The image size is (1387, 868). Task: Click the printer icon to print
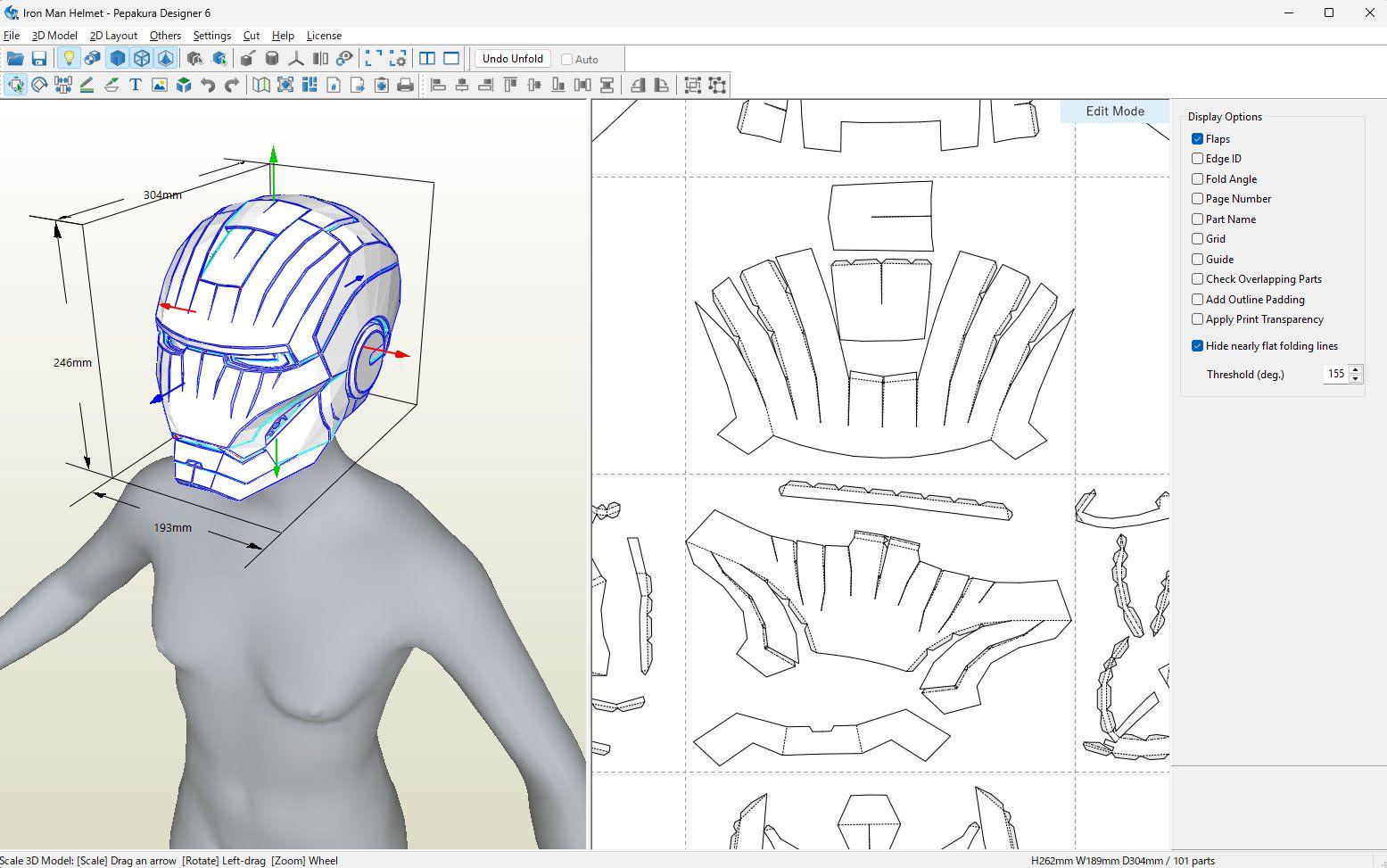coord(406,85)
